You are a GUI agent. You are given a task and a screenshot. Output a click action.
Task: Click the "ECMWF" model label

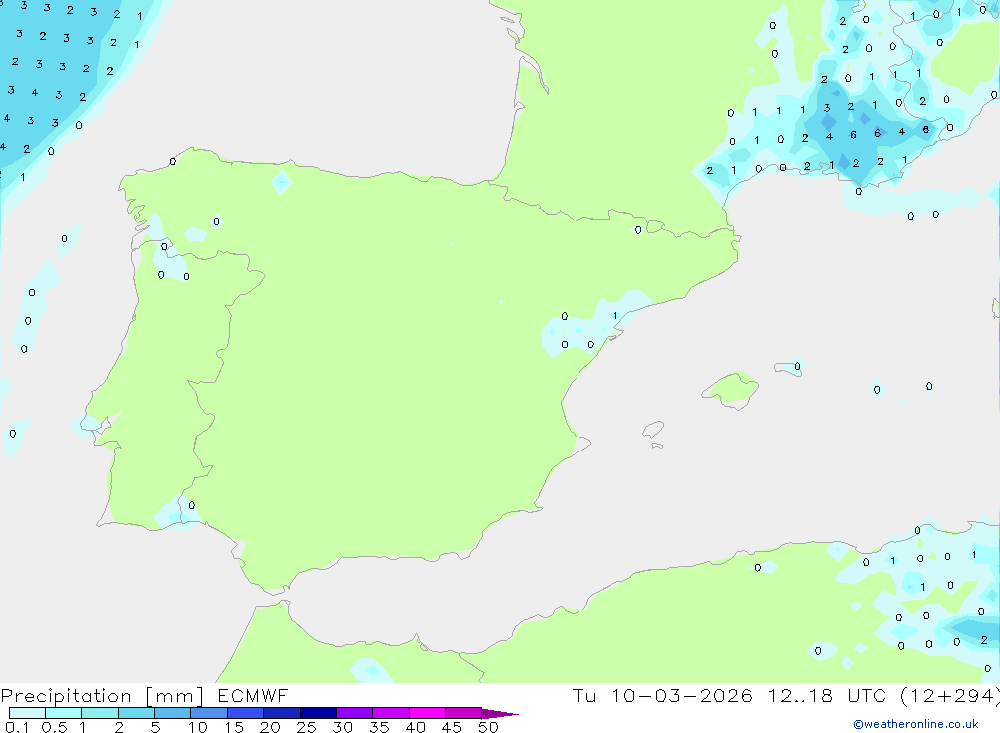click(253, 696)
